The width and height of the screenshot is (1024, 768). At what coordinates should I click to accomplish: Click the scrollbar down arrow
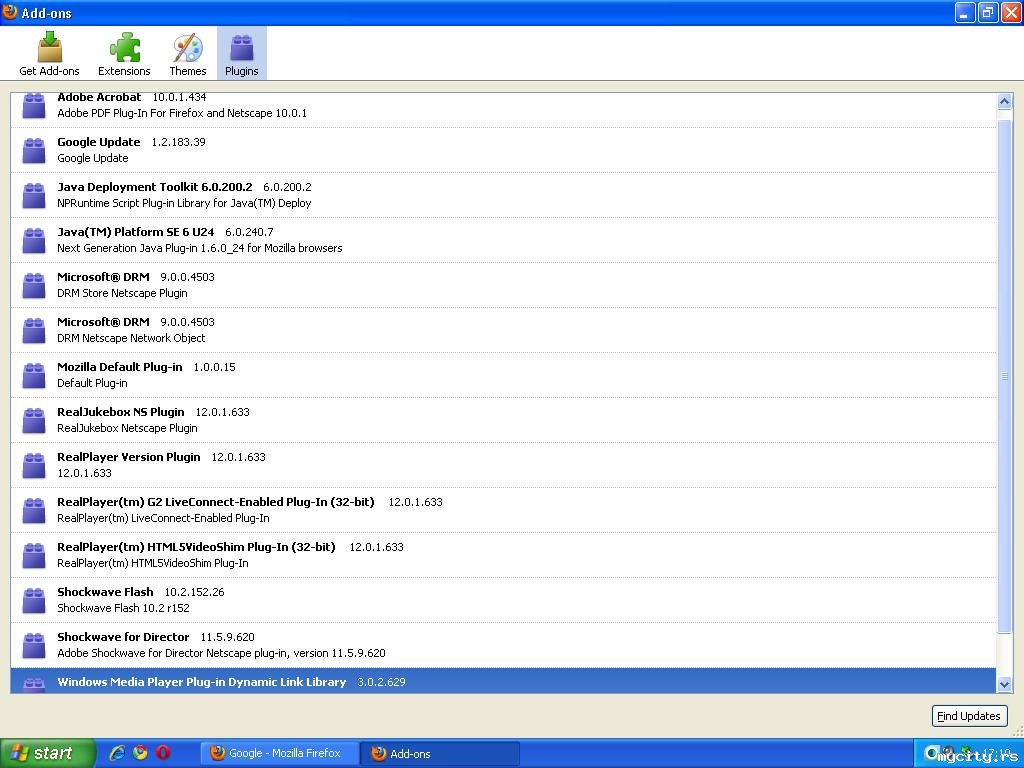point(1004,684)
